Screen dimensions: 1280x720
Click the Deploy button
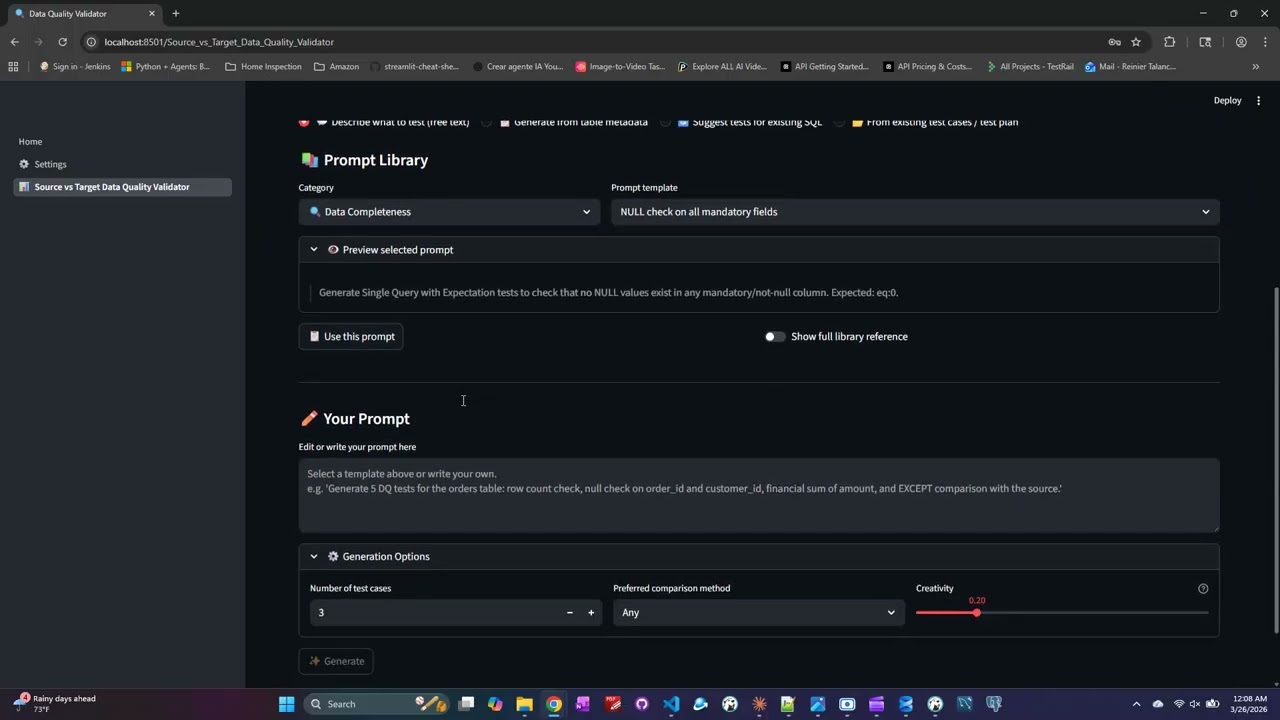pos(1227,100)
